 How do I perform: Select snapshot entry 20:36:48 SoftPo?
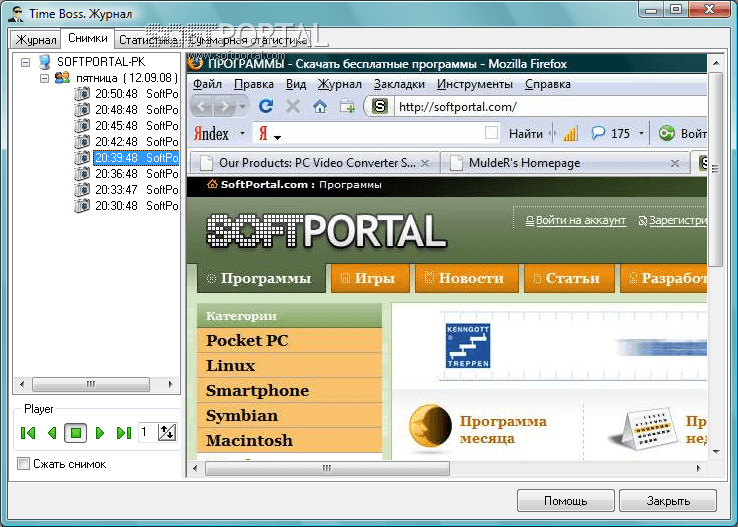point(136,174)
